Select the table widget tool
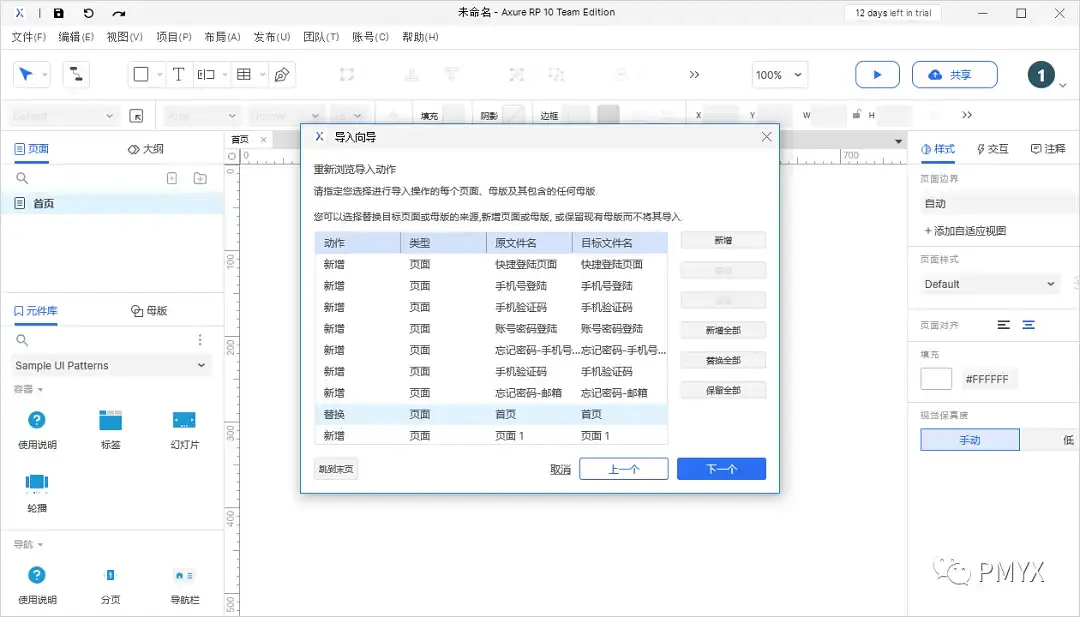This screenshot has width=1080, height=617. pos(246,74)
